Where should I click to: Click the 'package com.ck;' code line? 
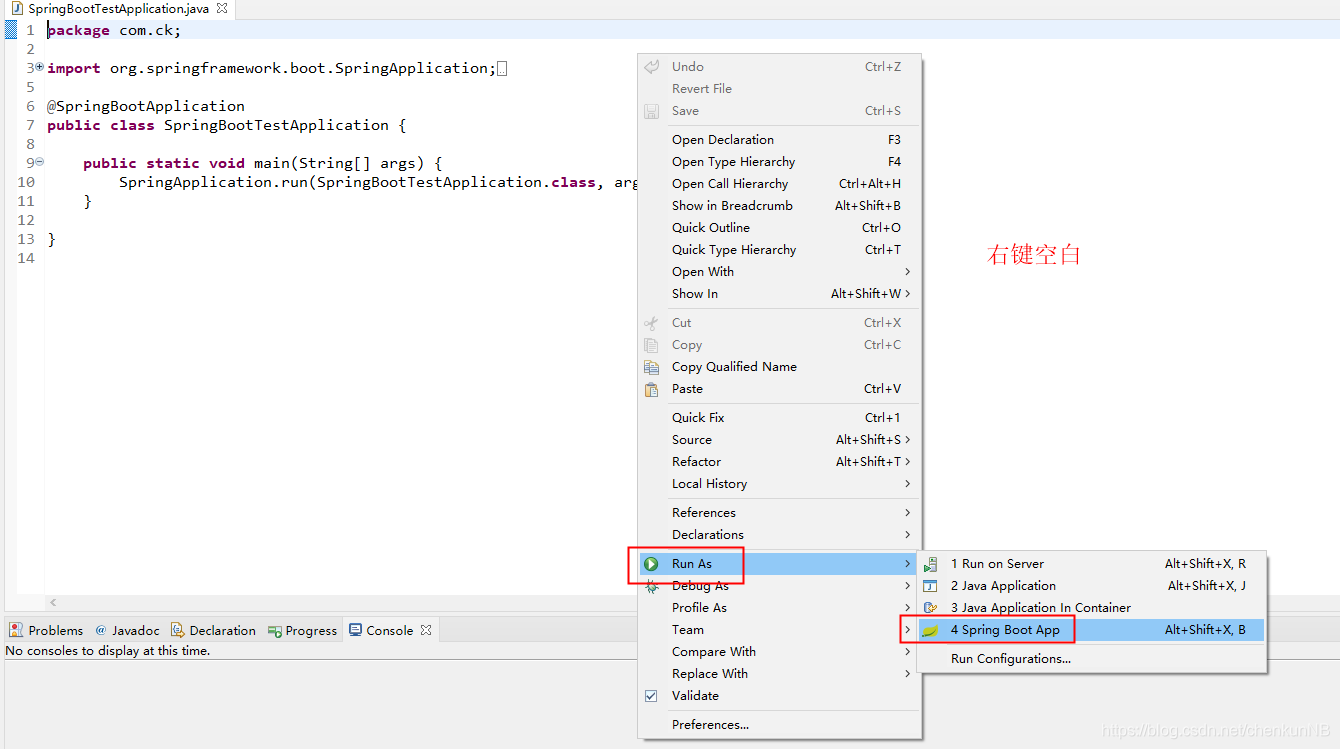pos(114,30)
